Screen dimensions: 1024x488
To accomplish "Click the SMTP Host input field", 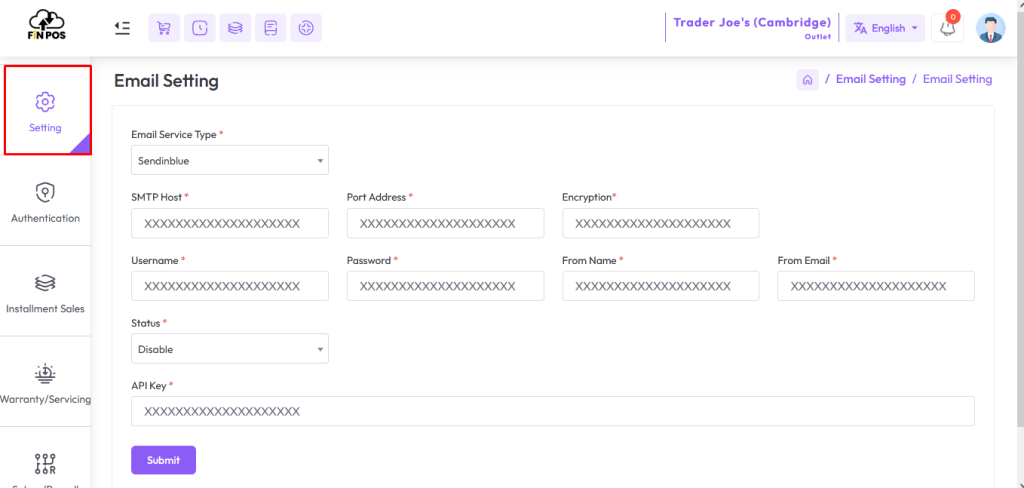I will point(230,223).
